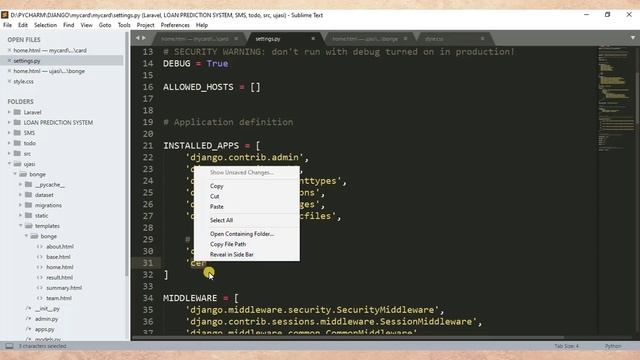Close the style.css tab
640x360 pixels.
tap(482, 39)
